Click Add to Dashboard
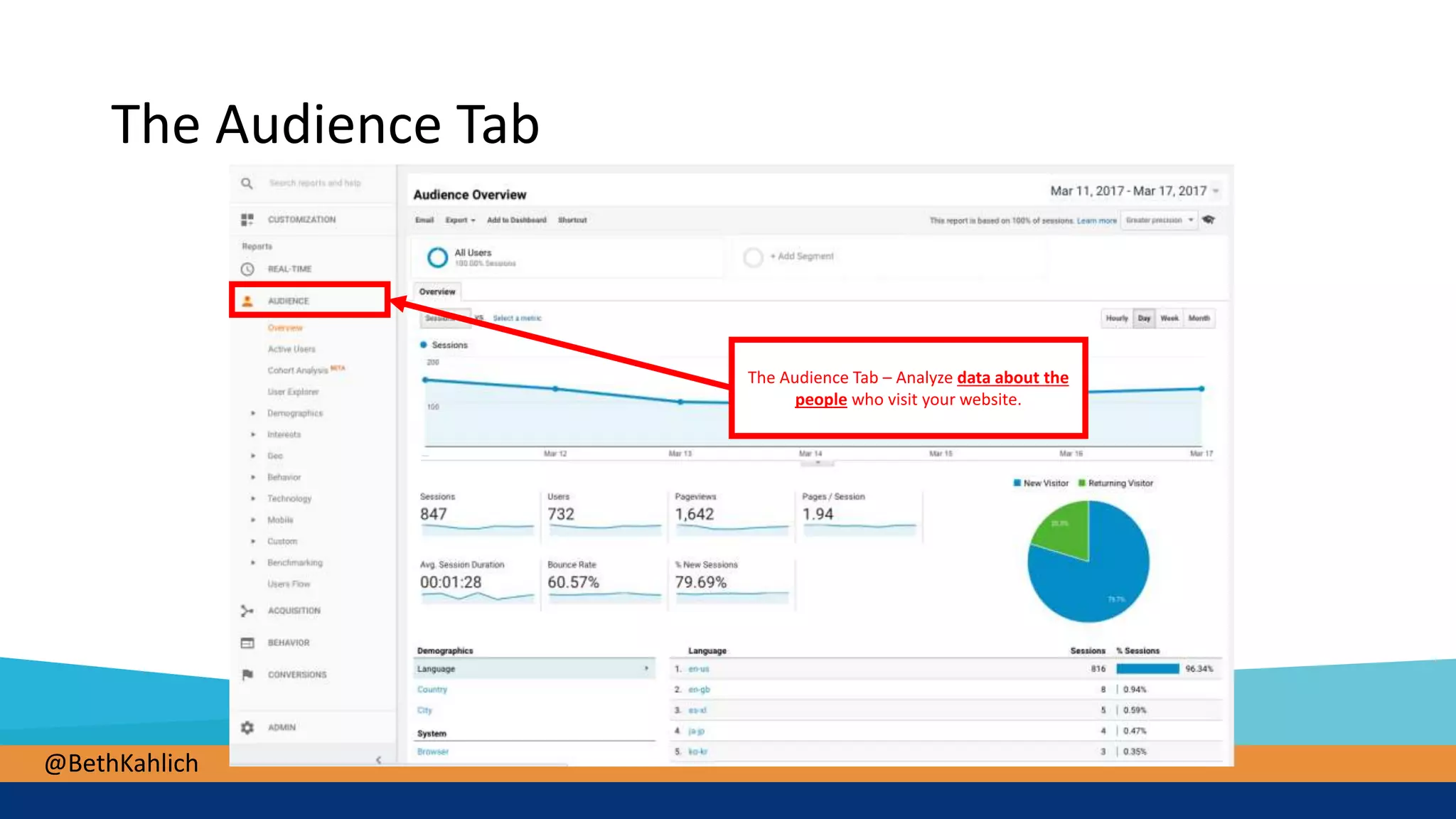Image resolution: width=1456 pixels, height=819 pixels. (x=517, y=220)
